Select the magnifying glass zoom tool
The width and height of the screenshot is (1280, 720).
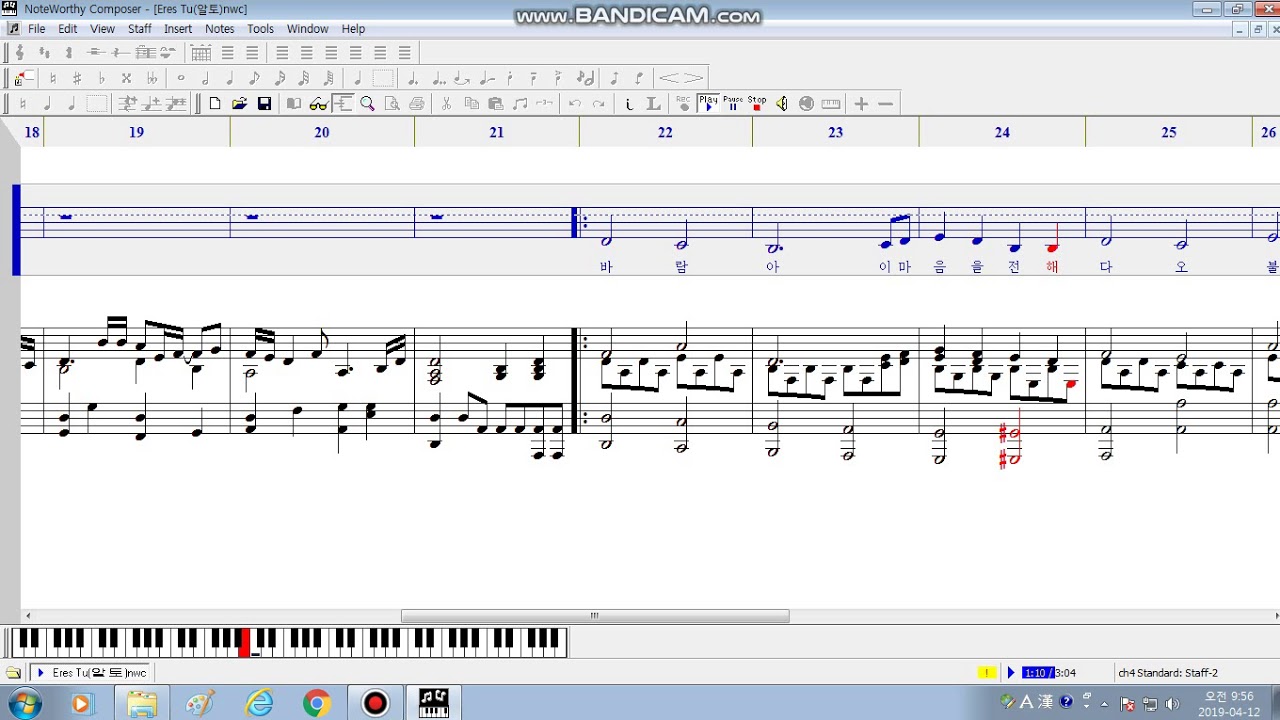click(367, 104)
